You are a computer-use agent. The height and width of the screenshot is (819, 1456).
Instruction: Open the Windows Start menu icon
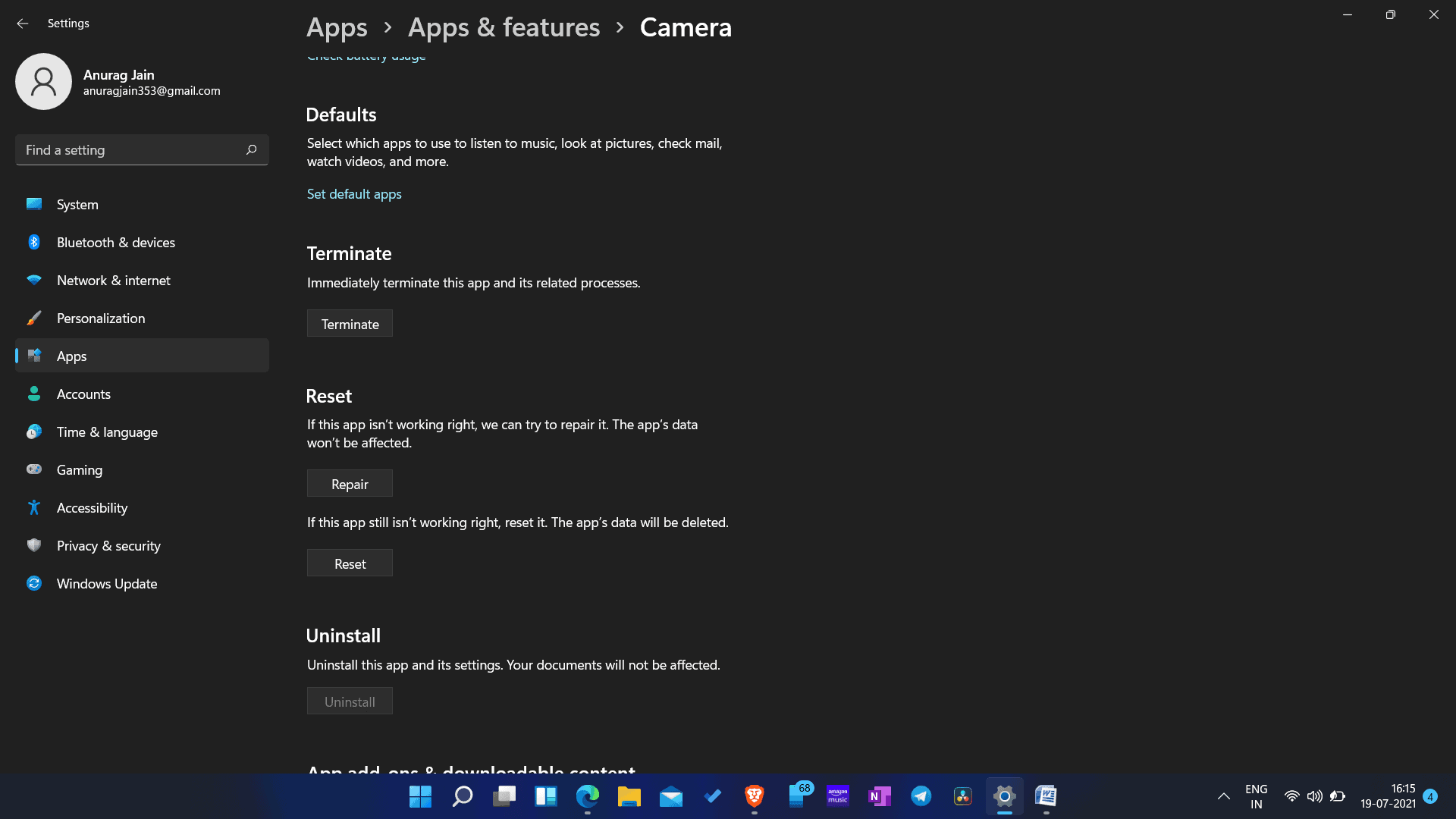point(420,796)
